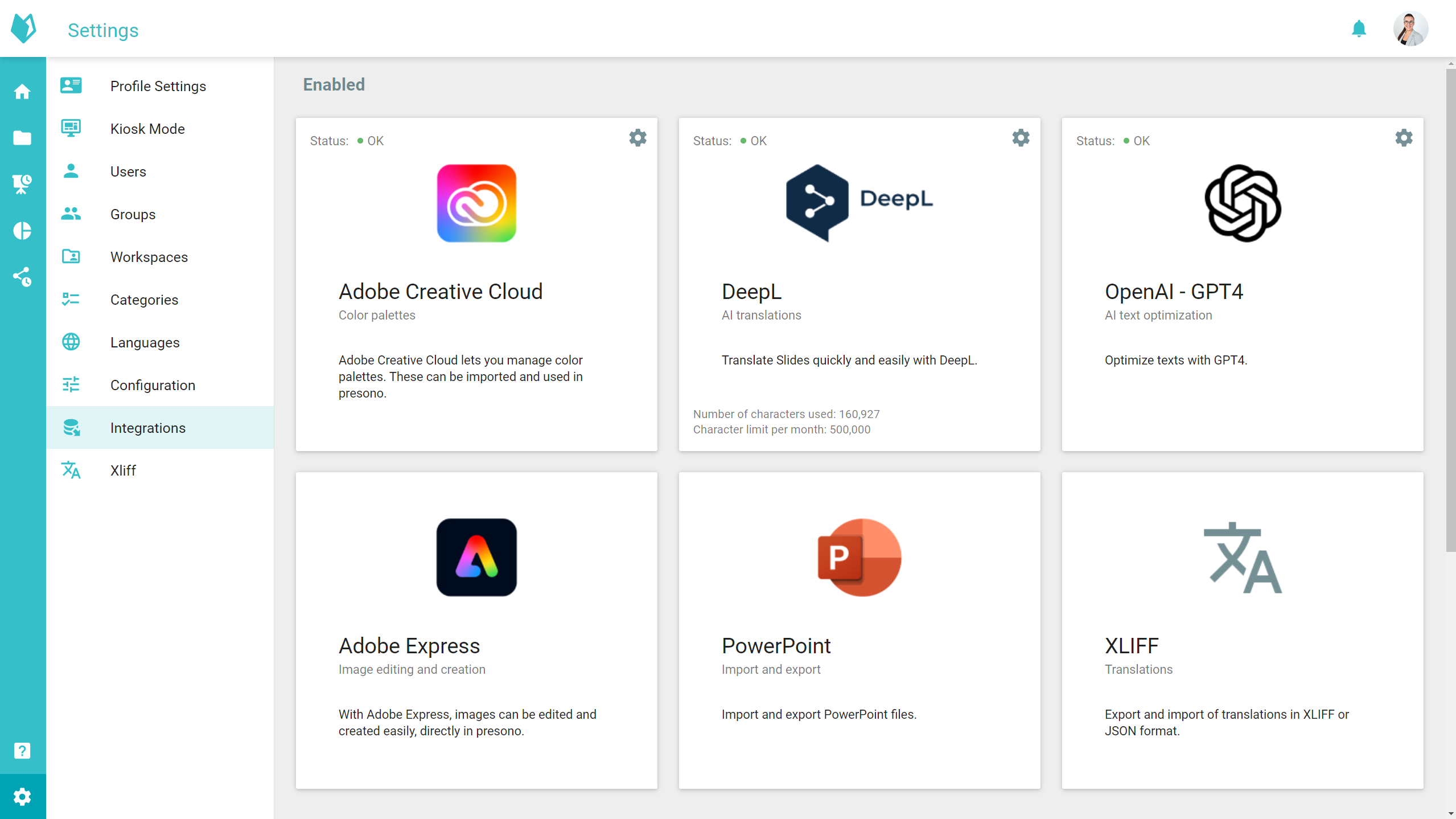Click the Kiosk Mode monitor icon
Viewport: 1456px width, 819px height.
[71, 128]
